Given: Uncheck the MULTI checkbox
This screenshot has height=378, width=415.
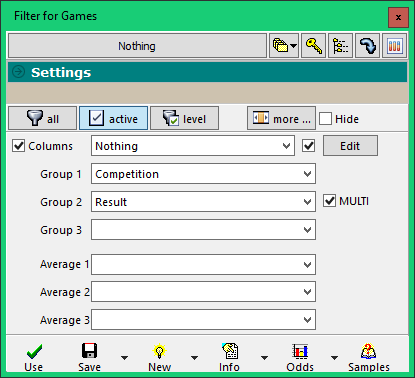Looking at the screenshot, I should click(329, 201).
